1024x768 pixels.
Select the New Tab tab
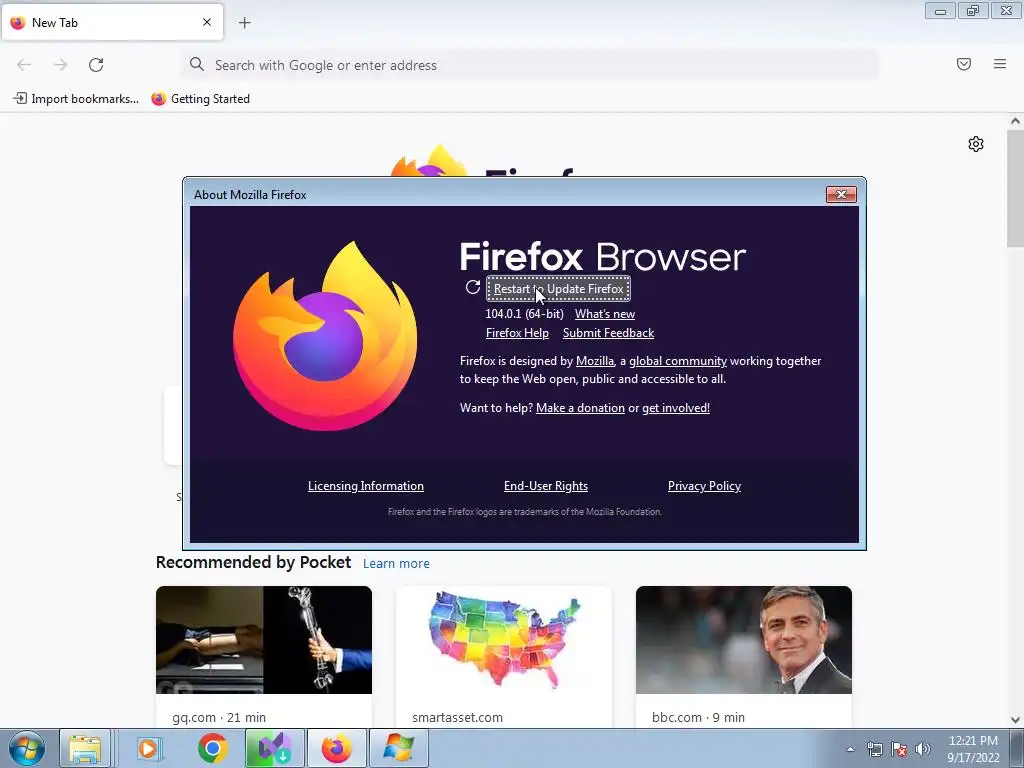[112, 22]
